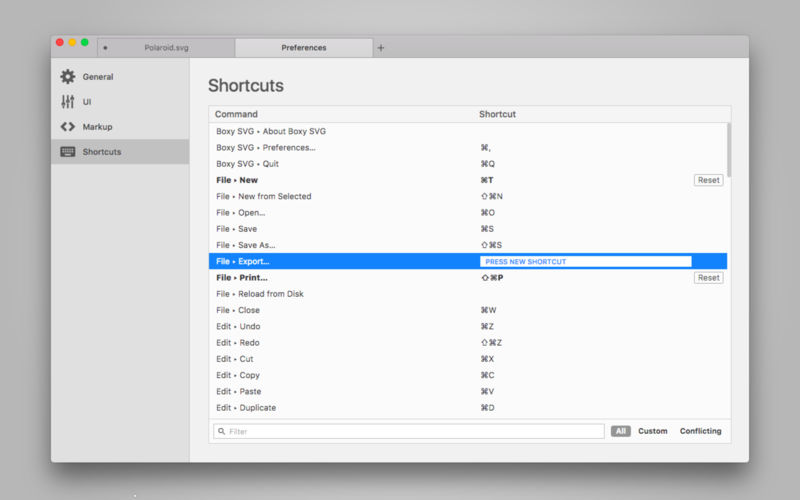Viewport: 800px width, 500px height.
Task: Select the Preferences tab
Action: 303,48
